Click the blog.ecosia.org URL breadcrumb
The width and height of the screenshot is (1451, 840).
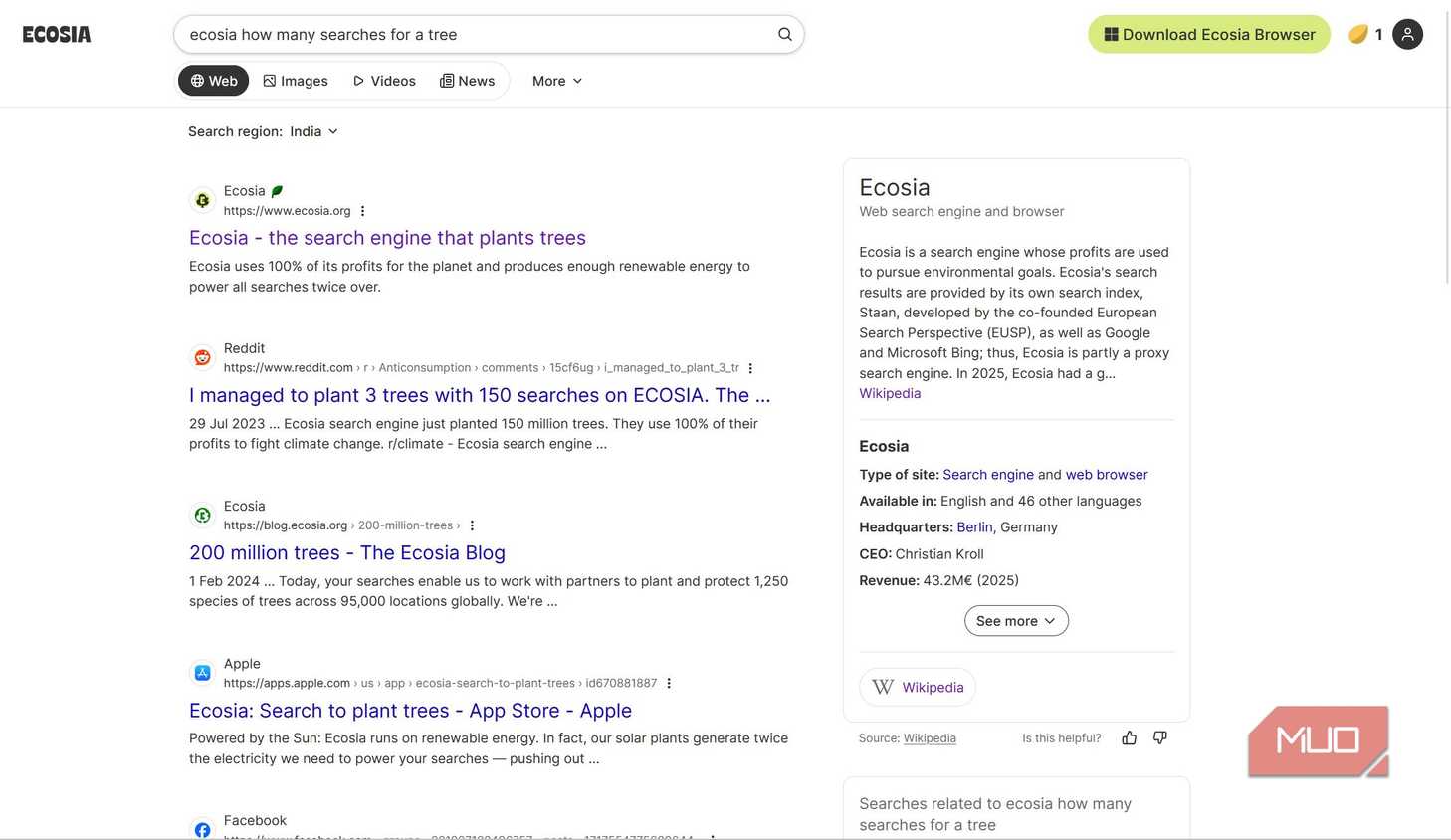tap(341, 525)
